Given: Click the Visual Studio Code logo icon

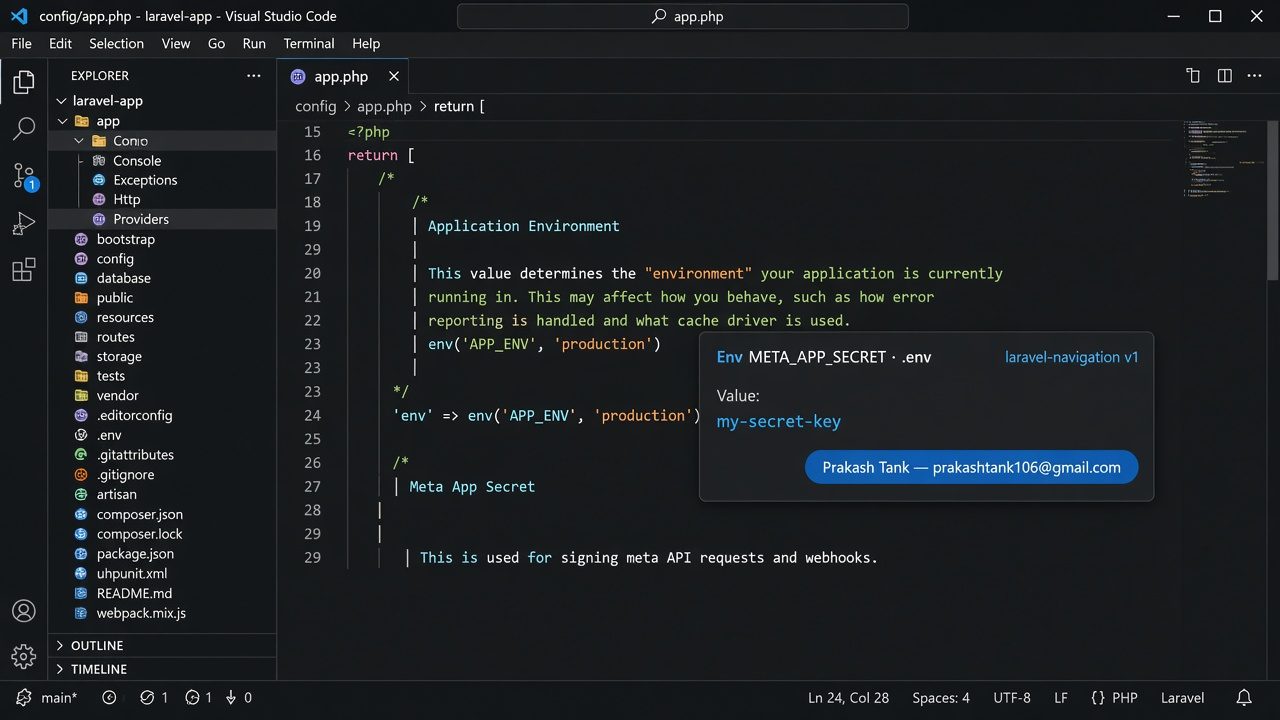Looking at the screenshot, I should point(18,16).
